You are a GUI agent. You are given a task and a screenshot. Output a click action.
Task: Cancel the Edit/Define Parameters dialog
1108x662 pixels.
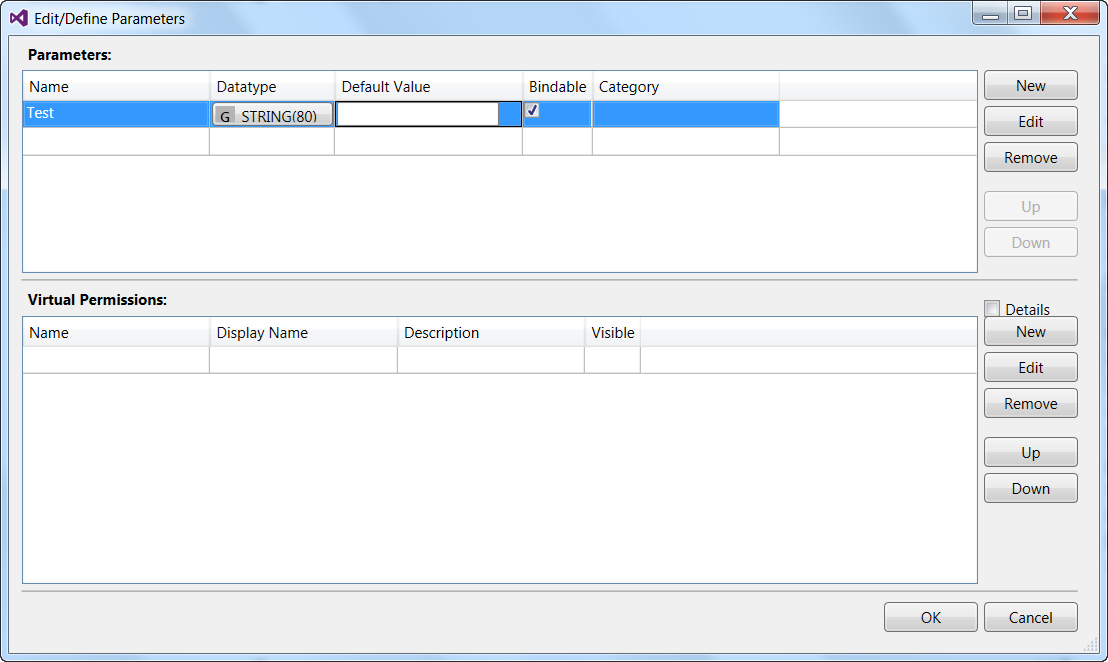click(1030, 617)
